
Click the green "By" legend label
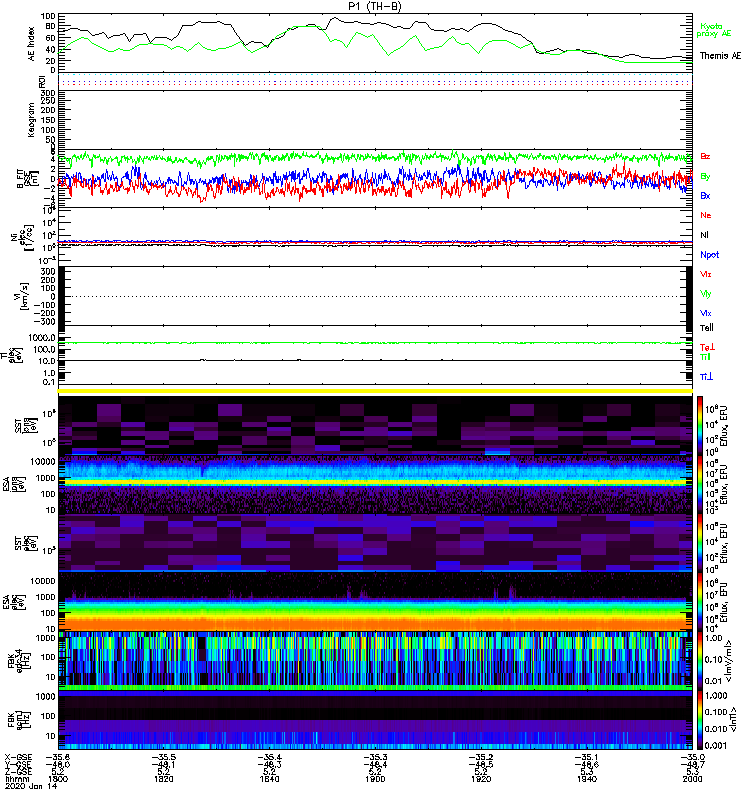[705, 177]
